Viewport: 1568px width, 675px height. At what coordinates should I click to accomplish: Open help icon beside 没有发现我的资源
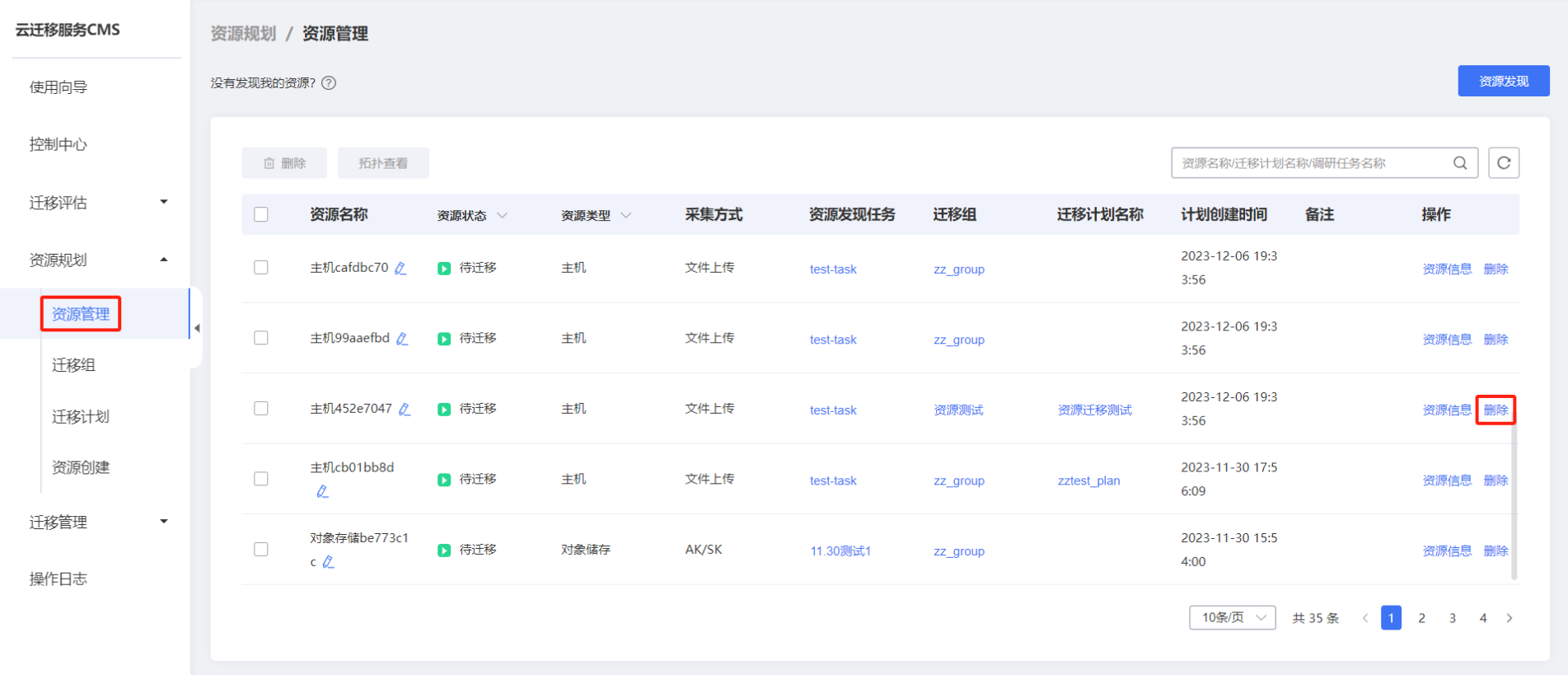coord(329,82)
